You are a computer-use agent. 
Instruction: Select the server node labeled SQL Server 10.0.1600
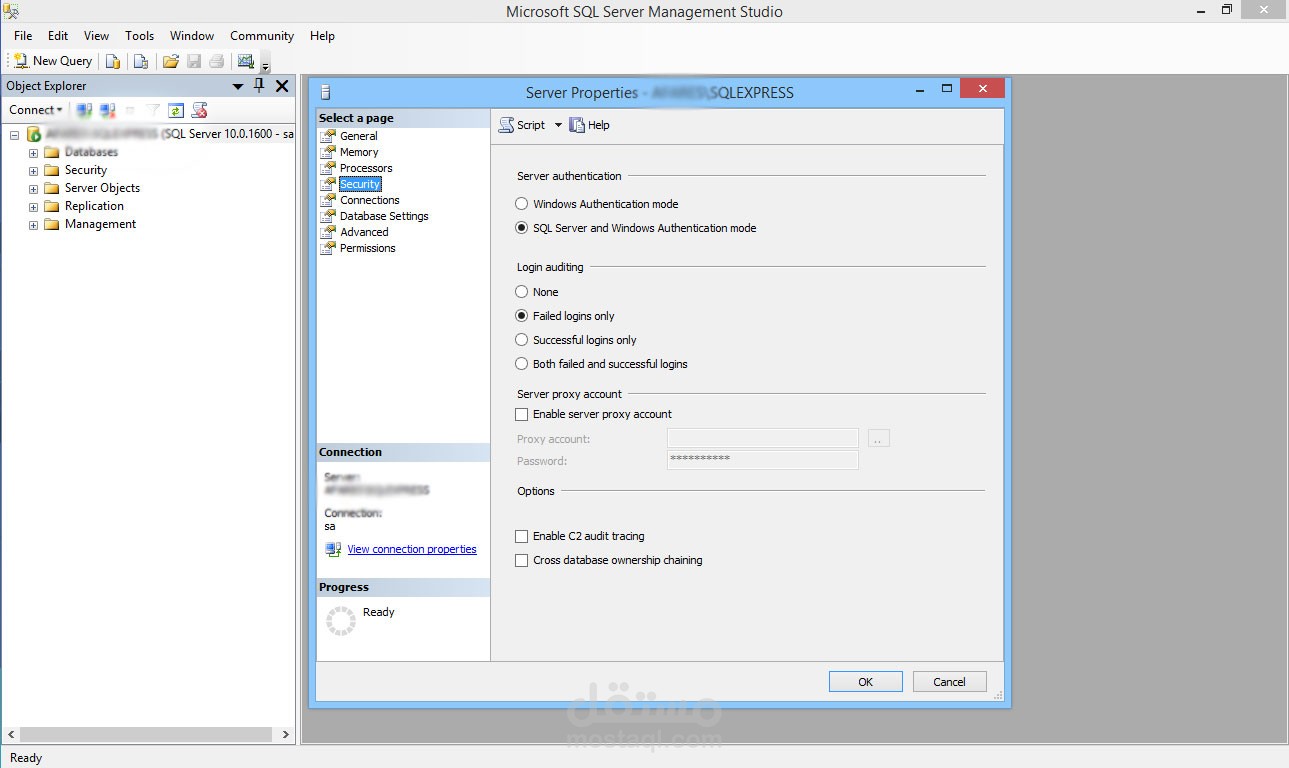pos(169,134)
